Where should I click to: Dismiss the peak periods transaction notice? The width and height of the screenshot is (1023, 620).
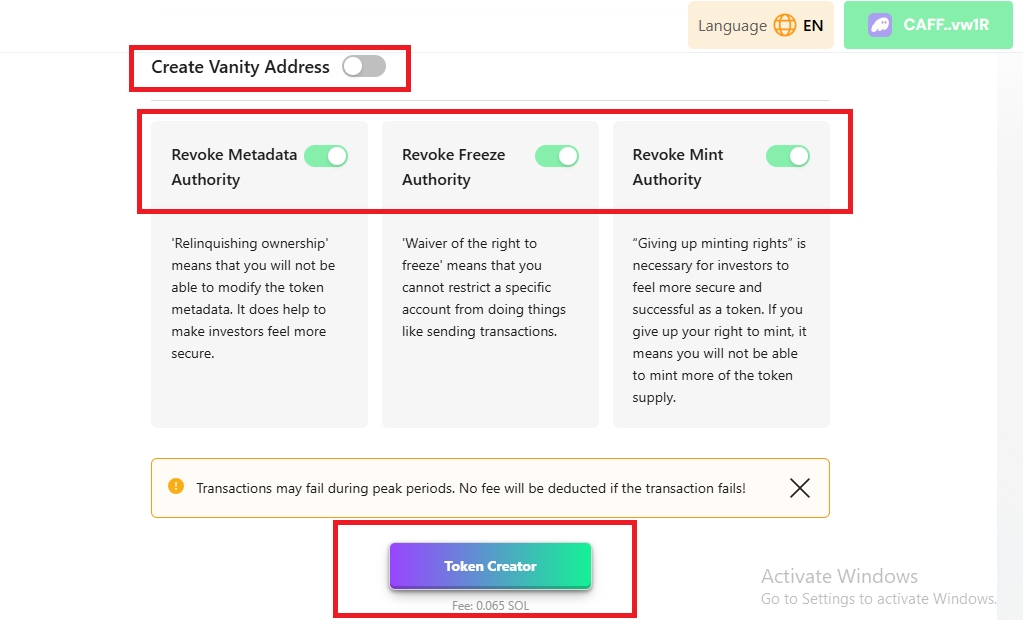tap(799, 488)
